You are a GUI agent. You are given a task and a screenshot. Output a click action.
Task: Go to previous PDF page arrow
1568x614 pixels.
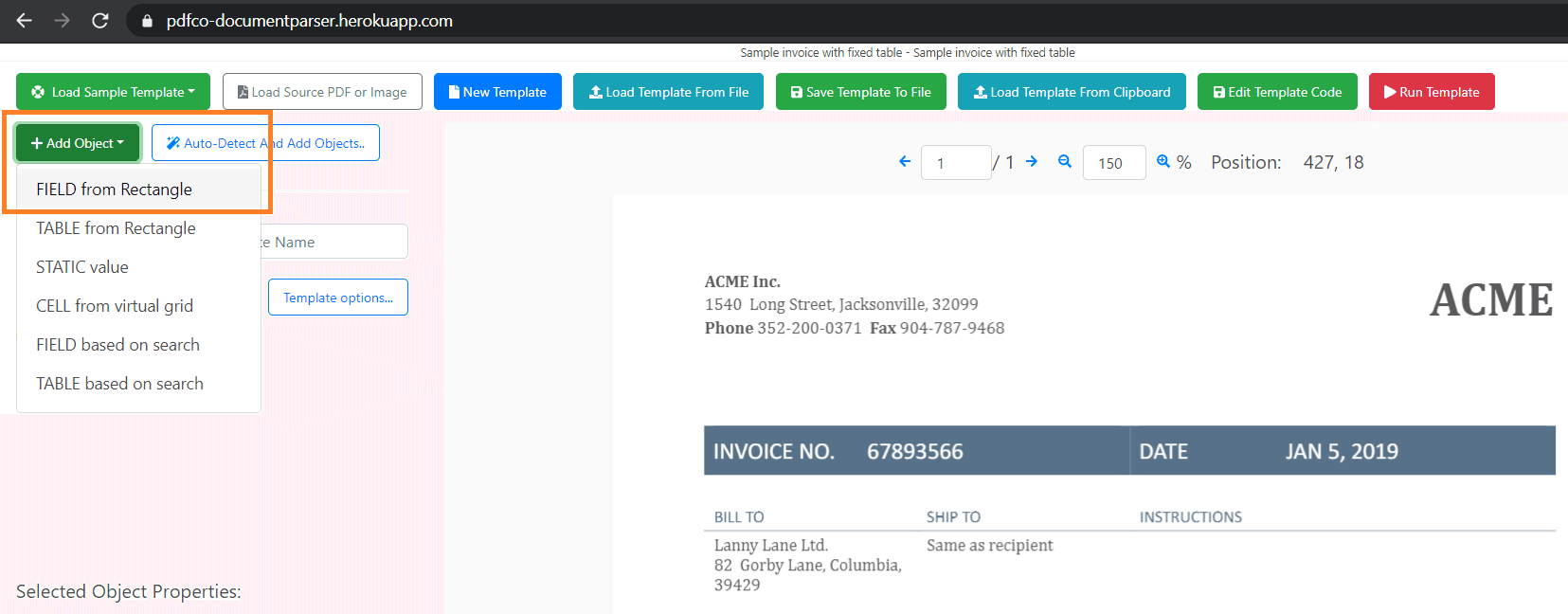coord(905,162)
